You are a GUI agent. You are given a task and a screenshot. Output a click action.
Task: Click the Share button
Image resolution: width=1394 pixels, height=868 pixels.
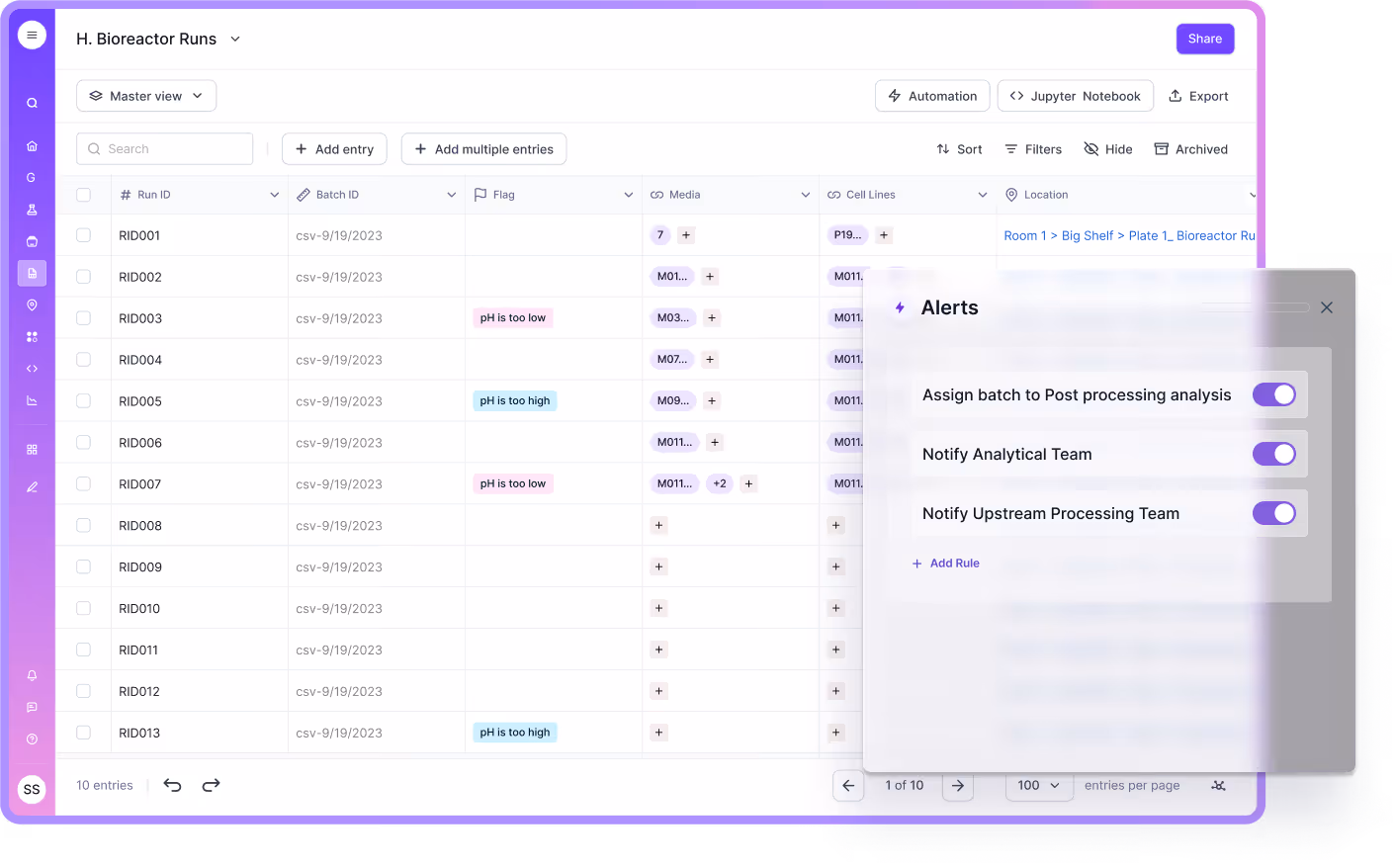click(x=1205, y=39)
